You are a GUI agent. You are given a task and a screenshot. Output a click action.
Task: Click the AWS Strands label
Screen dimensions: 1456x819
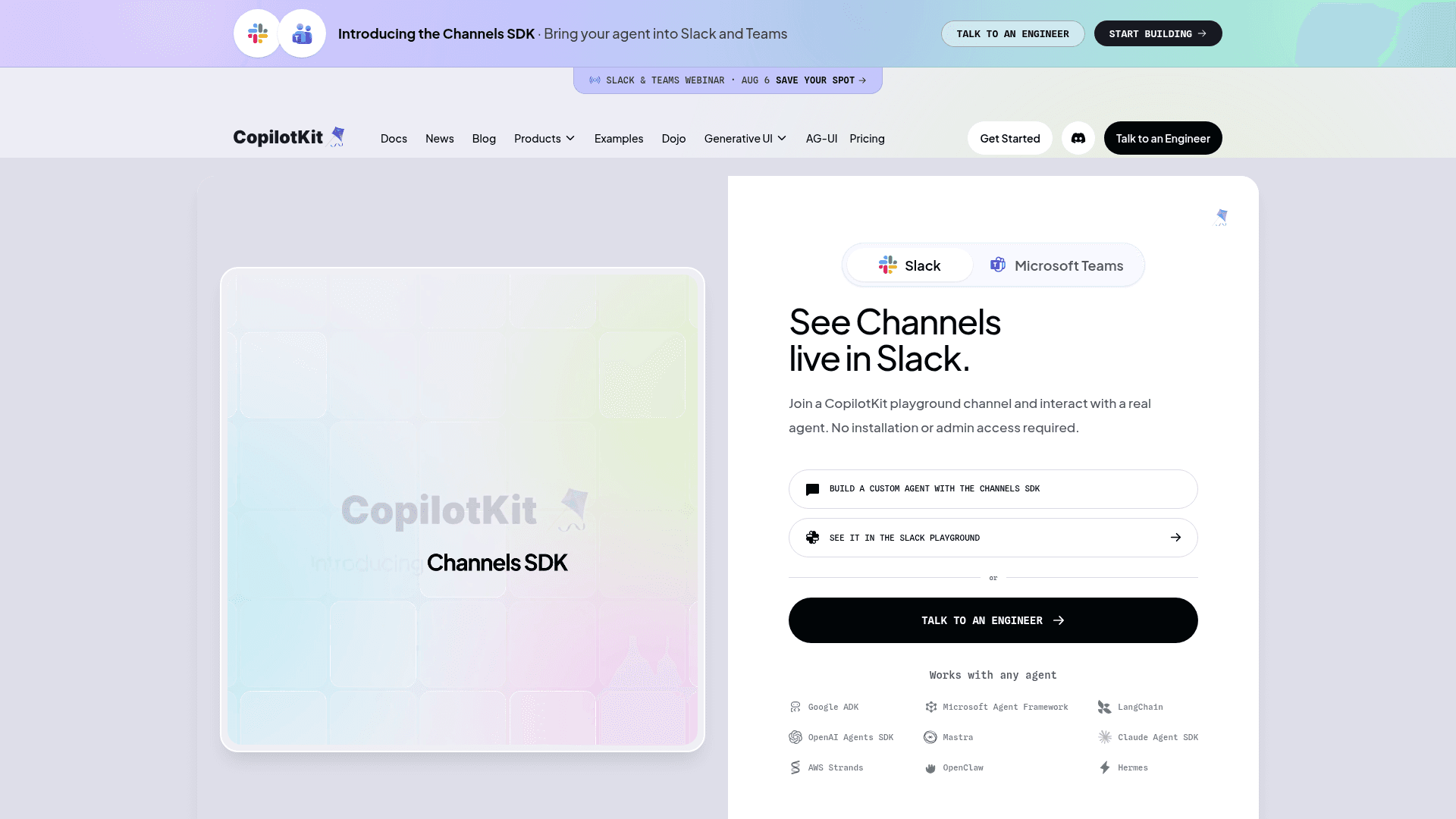[835, 767]
